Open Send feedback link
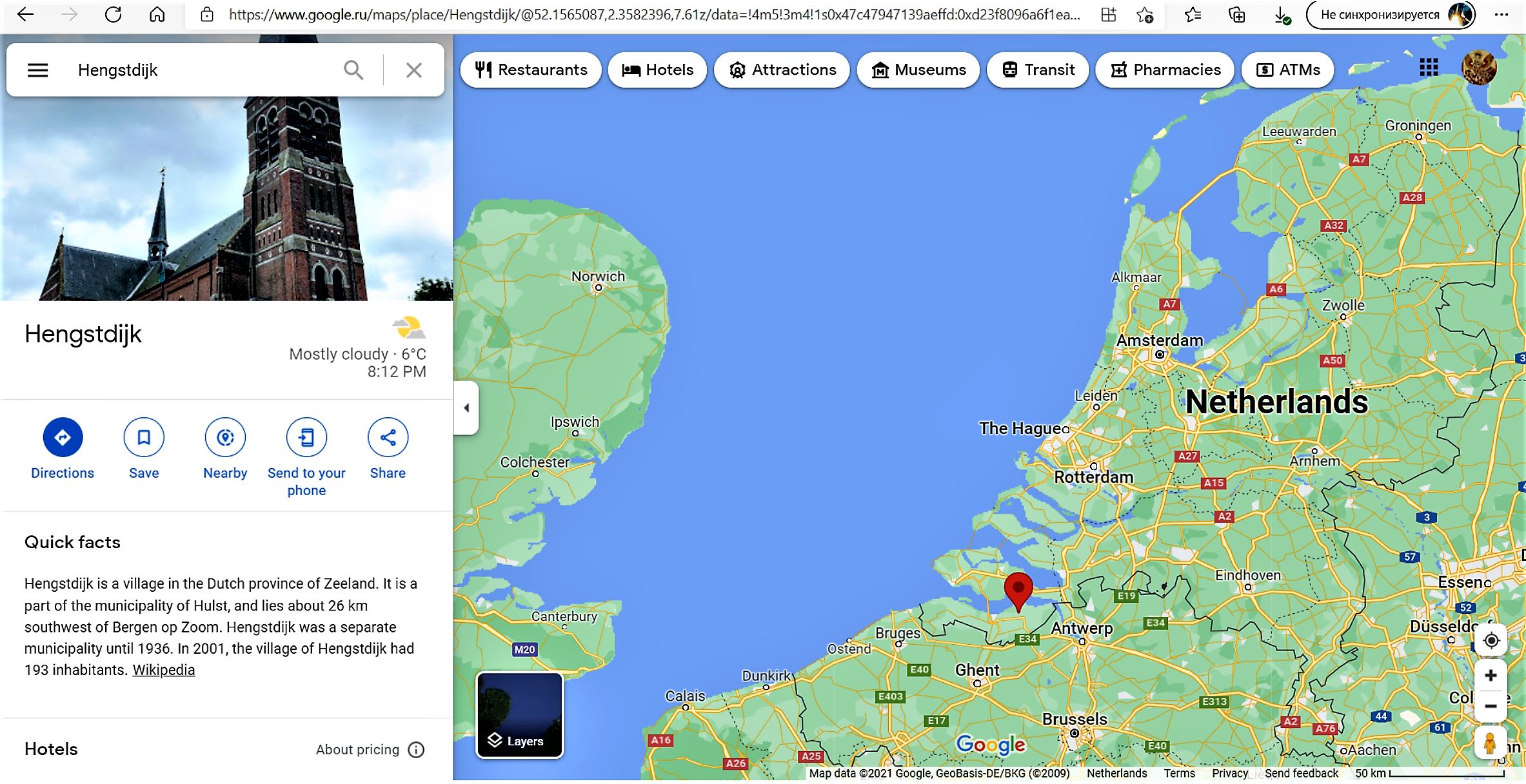Screen dimensions: 1526x784 pos(1301,773)
